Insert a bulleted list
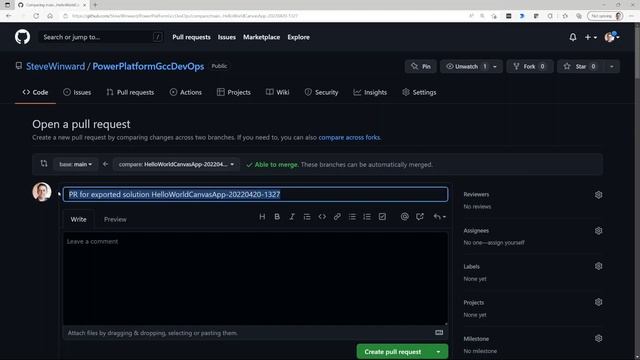Screen dimensions: 640x360 coord(352,217)
